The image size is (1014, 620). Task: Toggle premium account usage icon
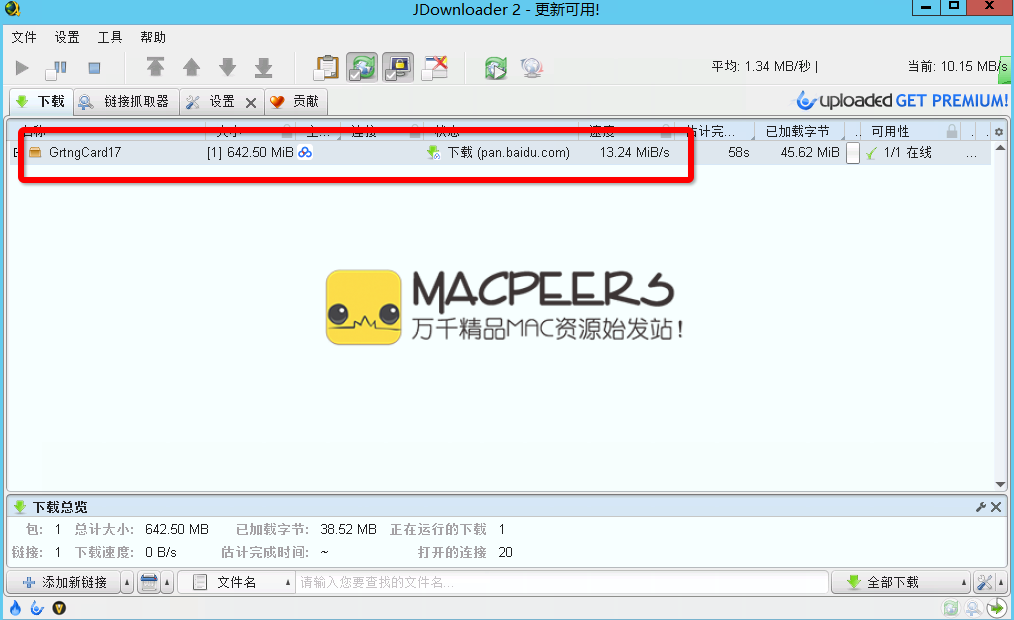(x=398, y=67)
